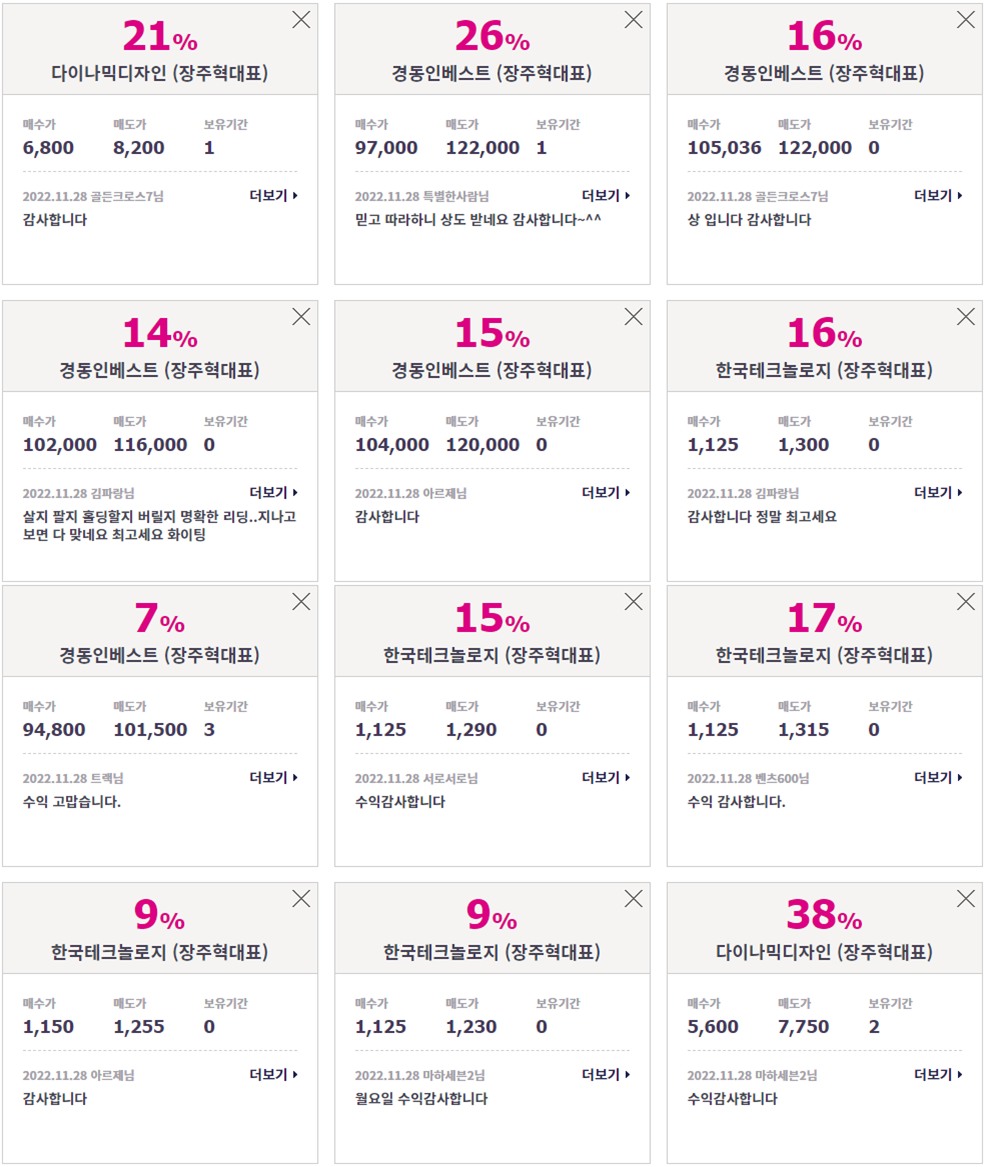Dismiss the 9% card by 마하세븐2님

click(x=633, y=899)
